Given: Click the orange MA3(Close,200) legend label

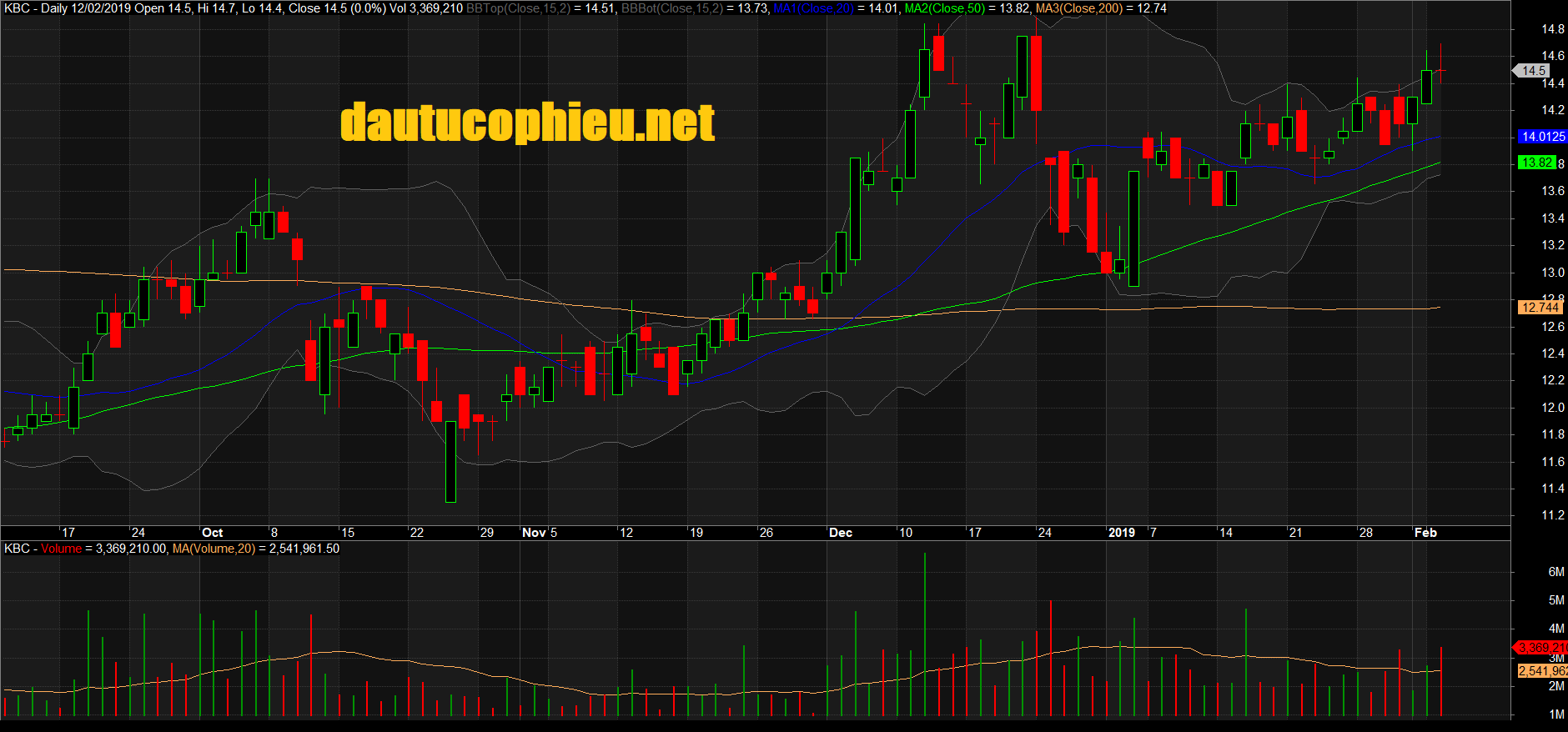Looking at the screenshot, I should [1078, 8].
